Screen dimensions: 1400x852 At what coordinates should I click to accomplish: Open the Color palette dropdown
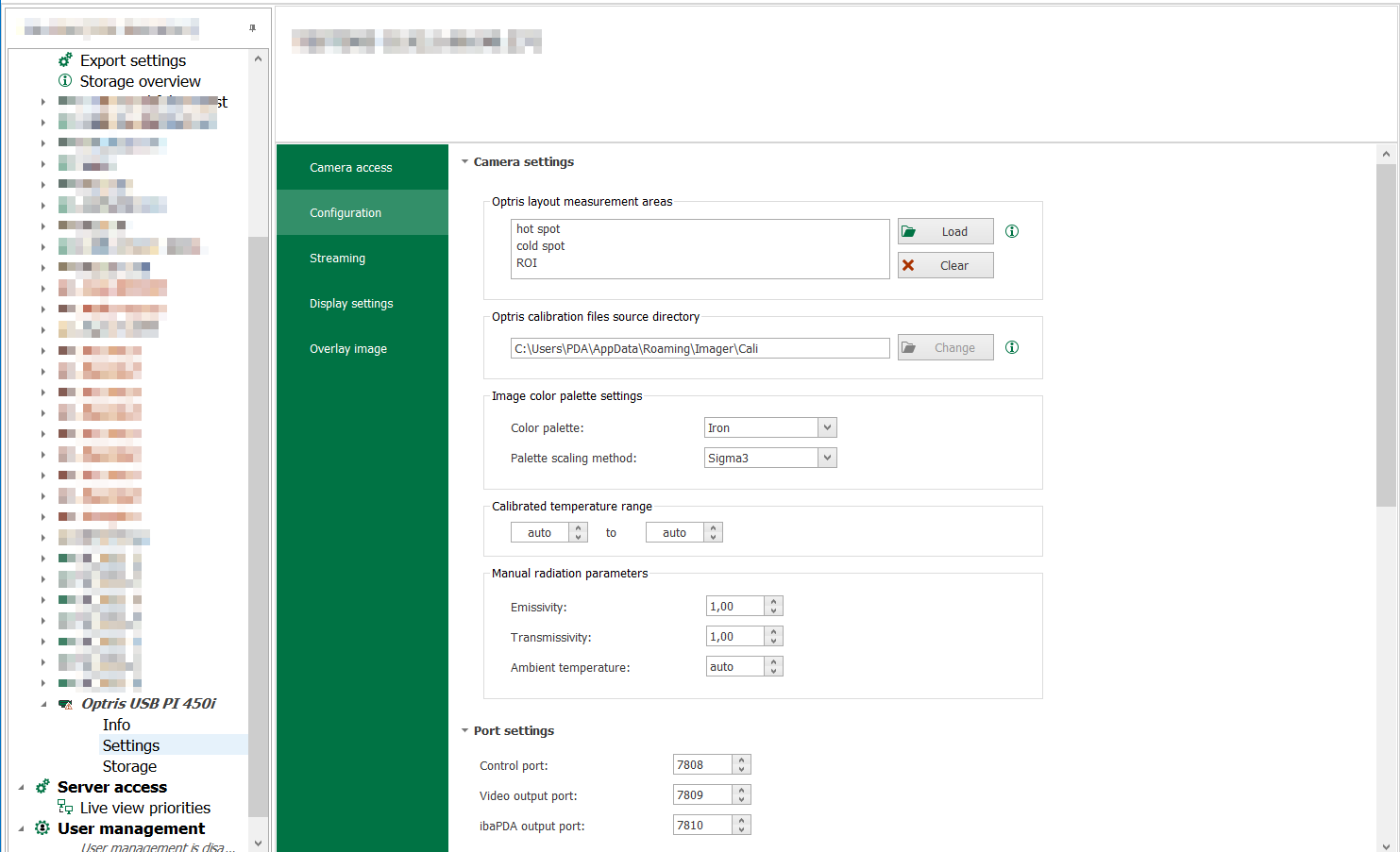coord(827,427)
